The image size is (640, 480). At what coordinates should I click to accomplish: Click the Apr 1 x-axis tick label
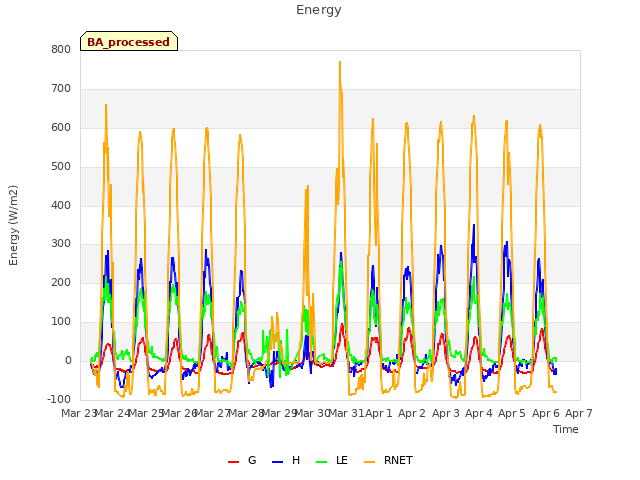(x=378, y=413)
